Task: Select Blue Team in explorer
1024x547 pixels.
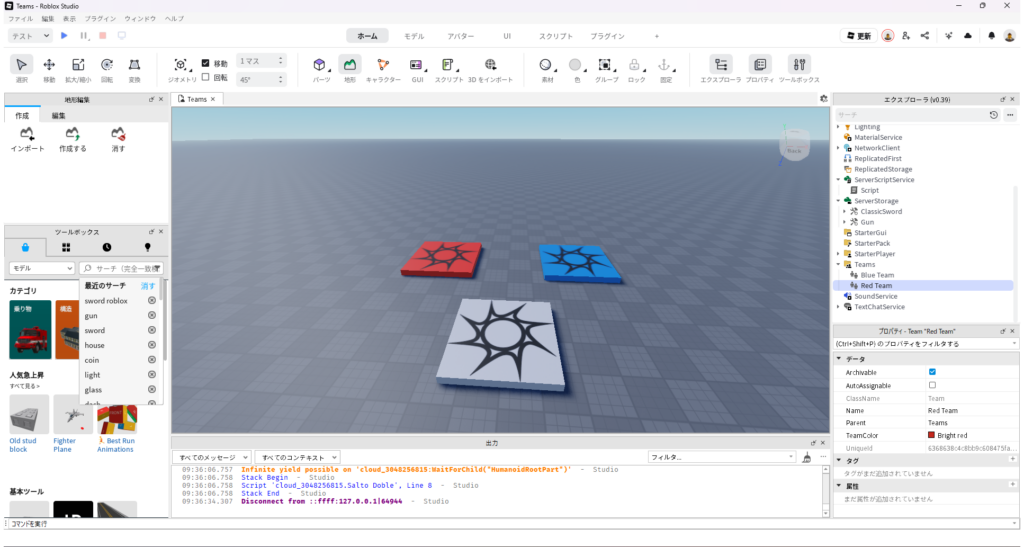Action: pyautogui.click(x=877, y=275)
